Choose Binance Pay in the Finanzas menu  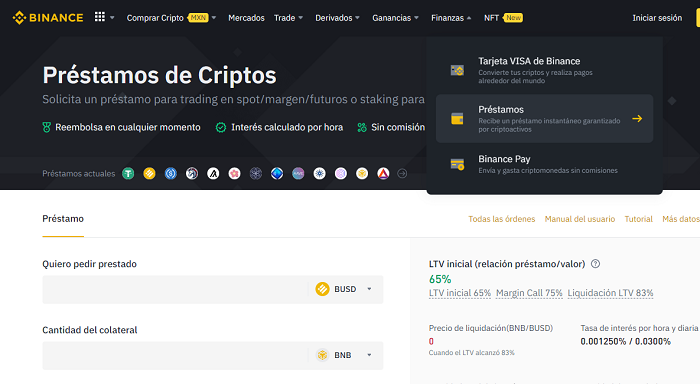[545, 164]
